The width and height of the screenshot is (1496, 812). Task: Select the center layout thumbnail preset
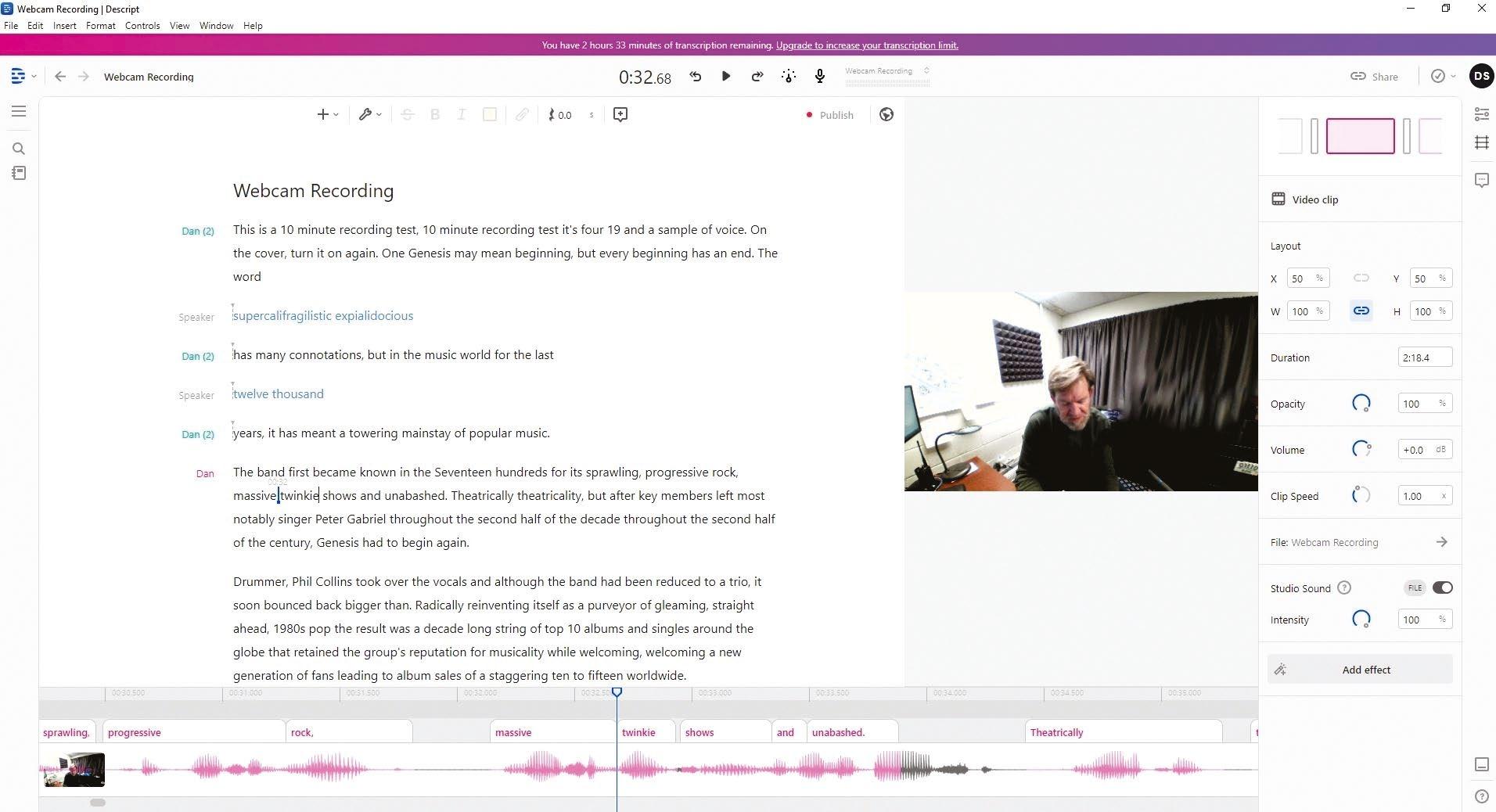coord(1360,135)
